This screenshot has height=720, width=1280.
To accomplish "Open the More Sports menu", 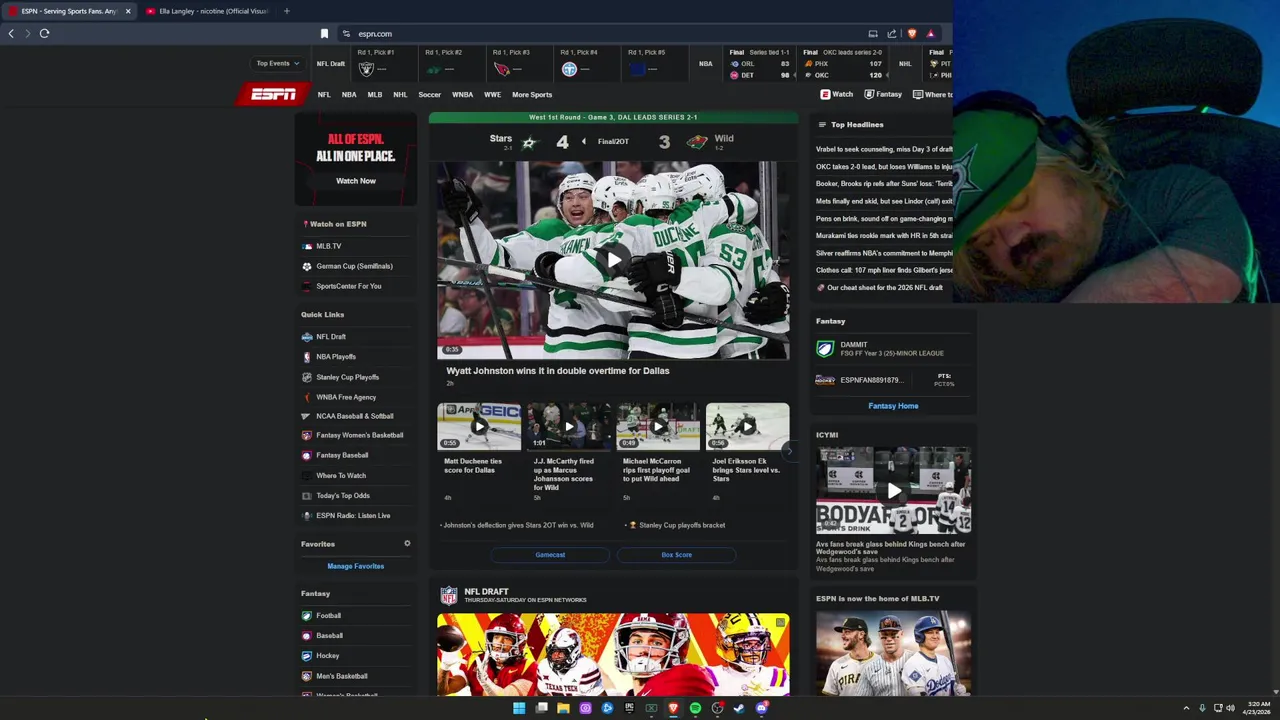I will click(532, 95).
